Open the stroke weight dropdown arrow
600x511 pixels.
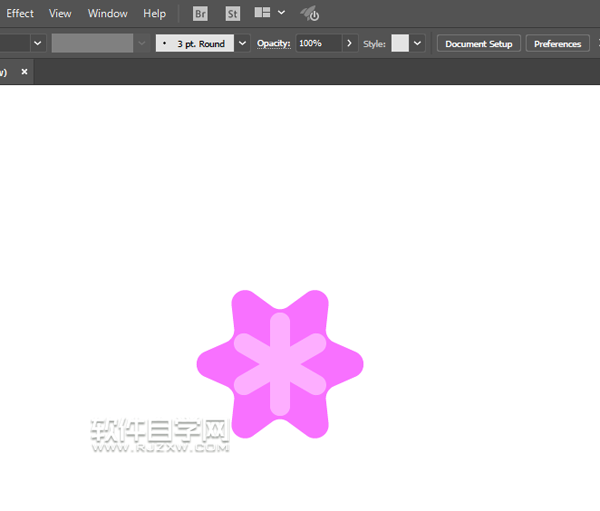click(x=38, y=44)
